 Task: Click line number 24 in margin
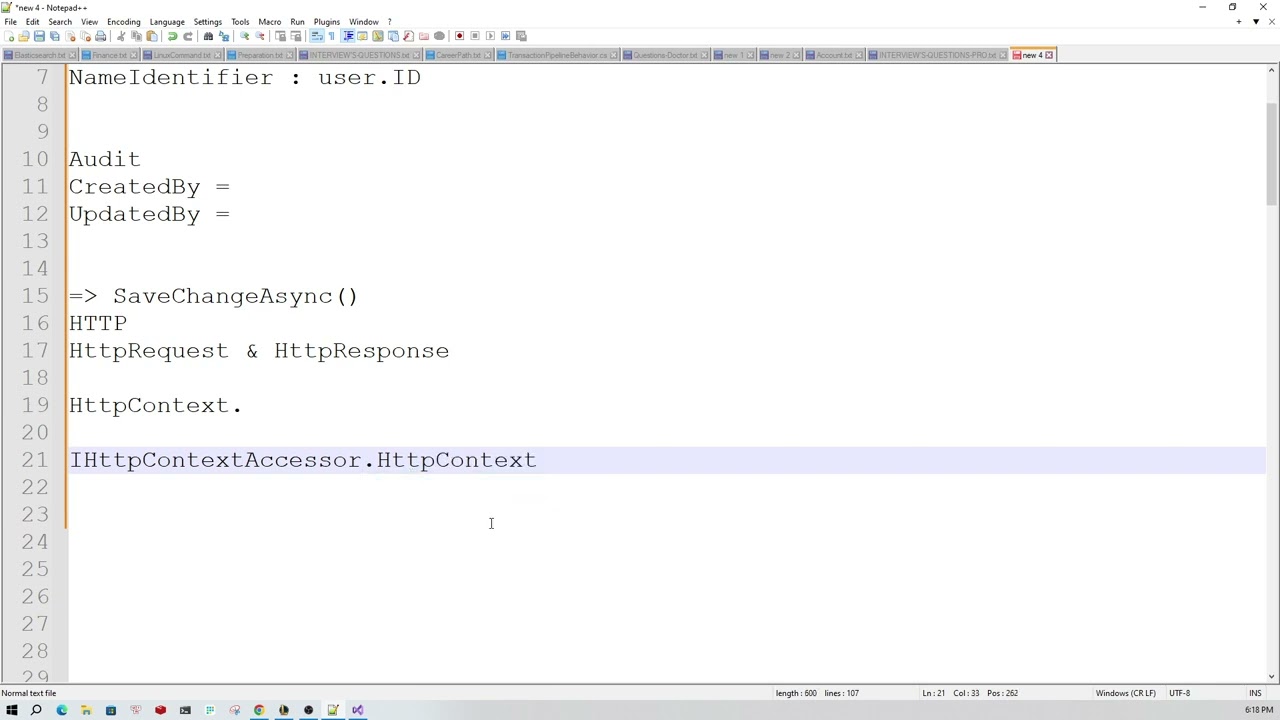tap(34, 542)
